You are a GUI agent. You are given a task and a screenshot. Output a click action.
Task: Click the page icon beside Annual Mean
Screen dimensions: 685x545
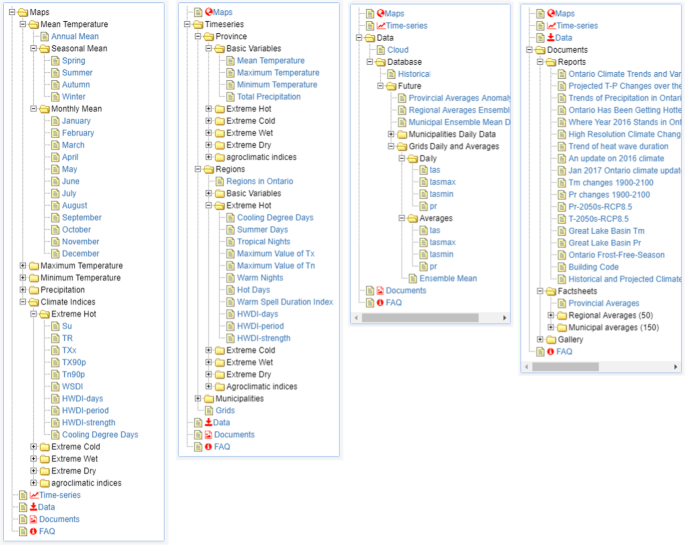[x=45, y=36]
